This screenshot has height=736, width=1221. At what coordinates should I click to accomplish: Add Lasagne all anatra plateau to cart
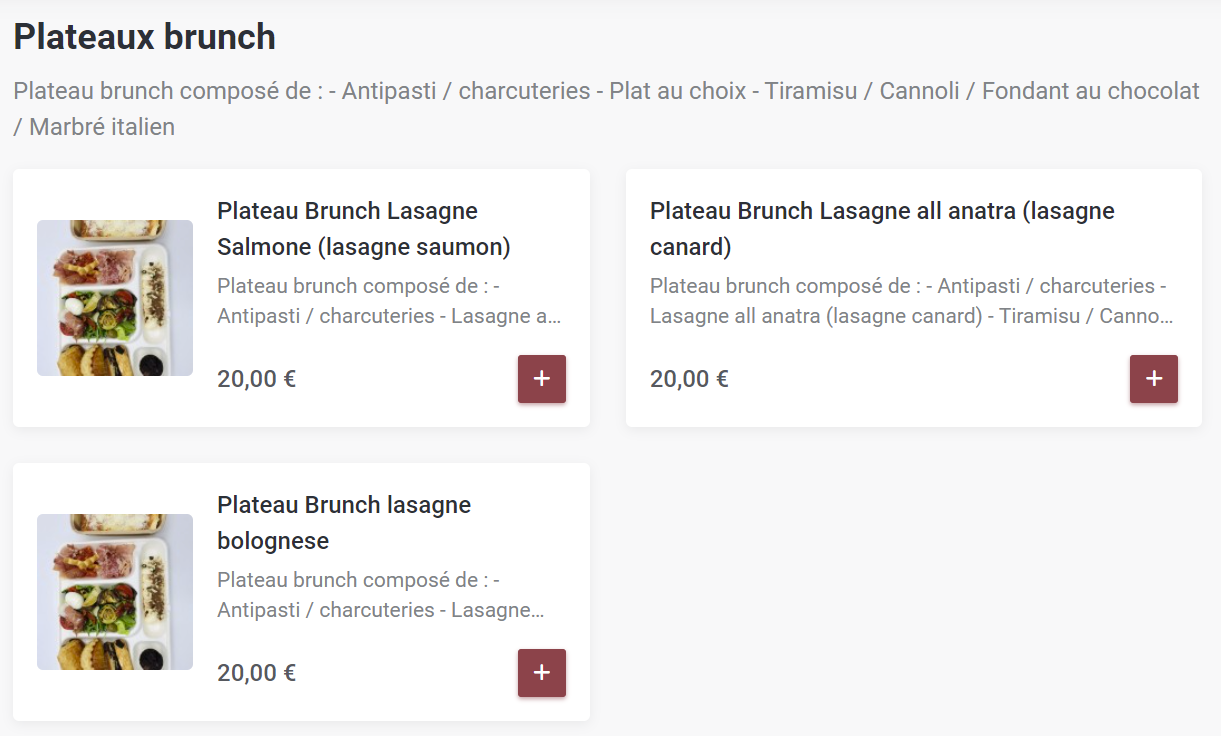(x=1154, y=379)
